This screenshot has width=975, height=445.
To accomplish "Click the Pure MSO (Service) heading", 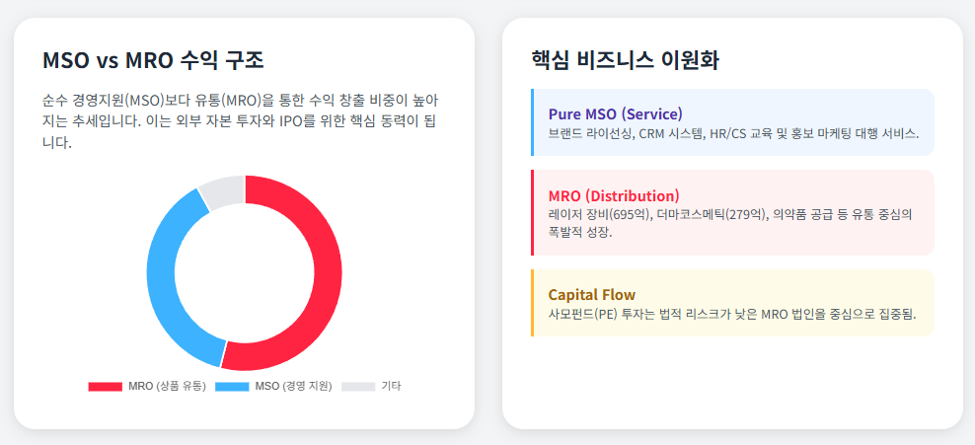I will 615,114.
